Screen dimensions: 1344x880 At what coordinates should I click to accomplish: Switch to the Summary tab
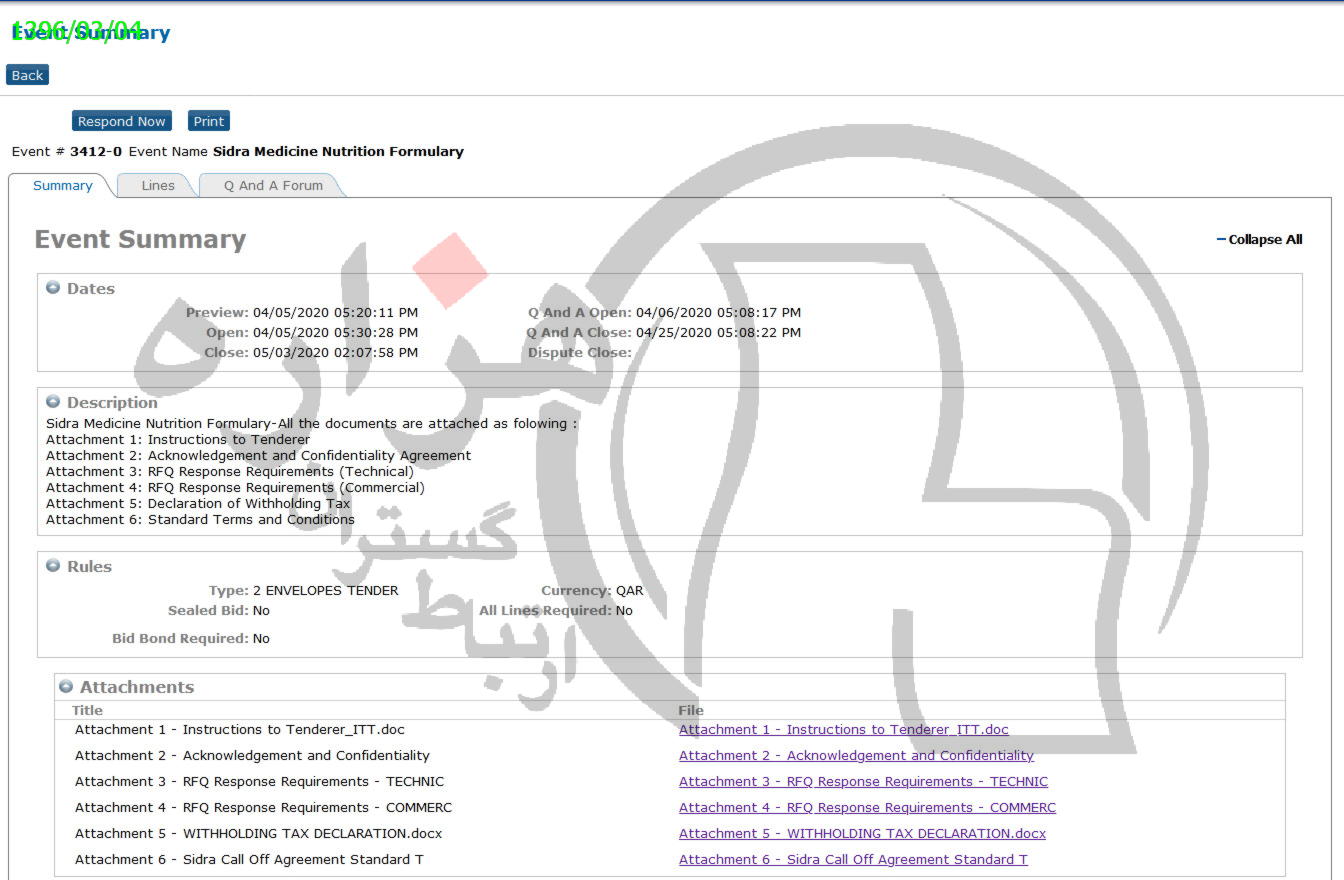62,185
